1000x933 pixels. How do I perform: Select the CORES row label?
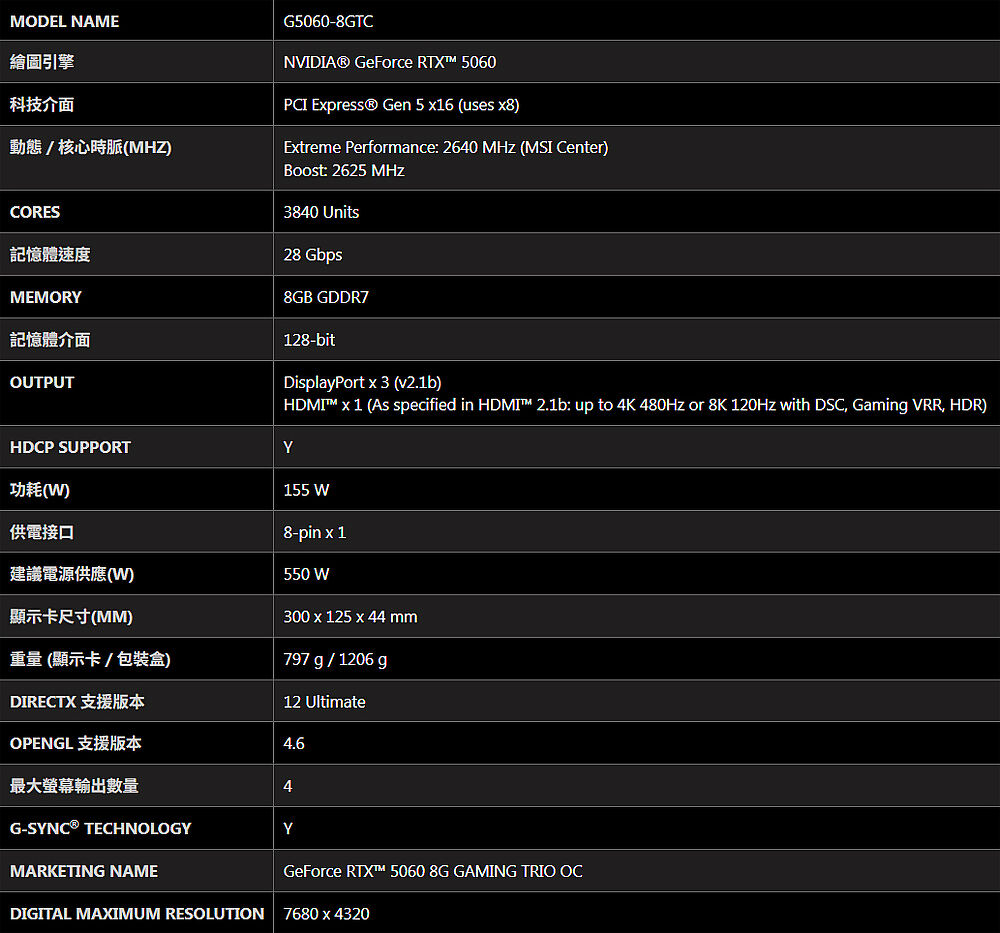35,212
